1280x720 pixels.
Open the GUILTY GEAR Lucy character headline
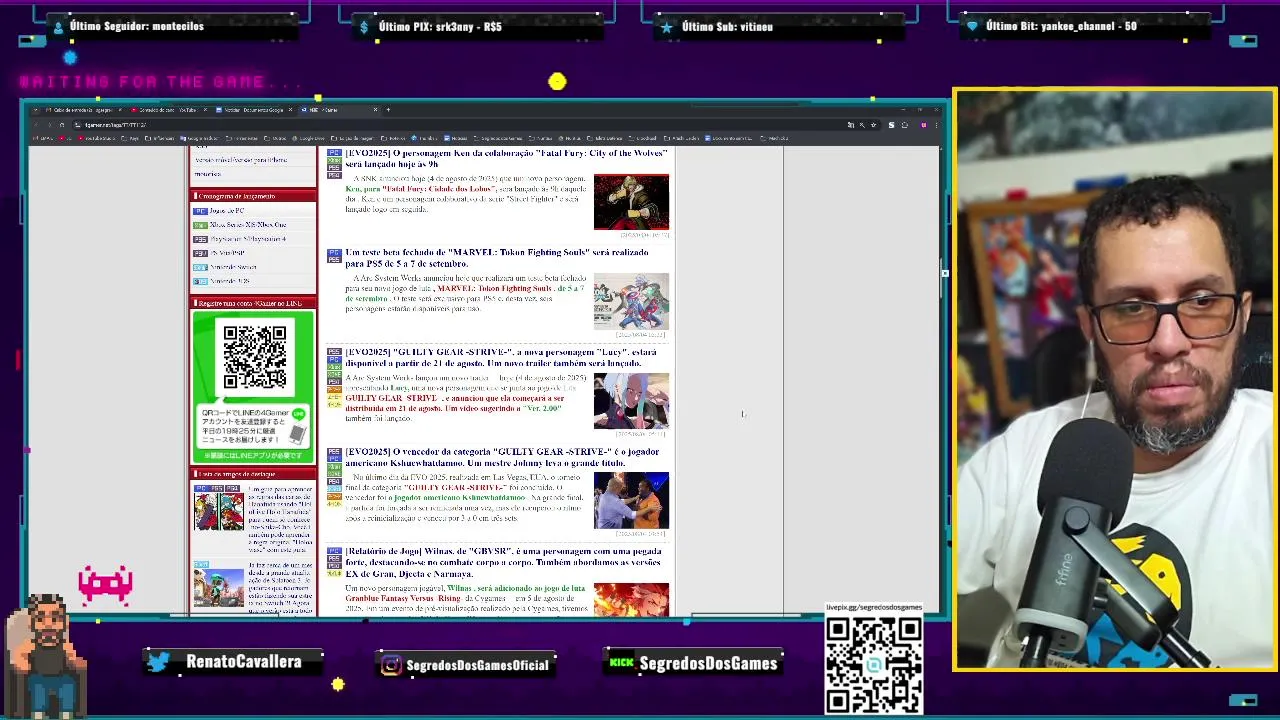pyautogui.click(x=500, y=357)
